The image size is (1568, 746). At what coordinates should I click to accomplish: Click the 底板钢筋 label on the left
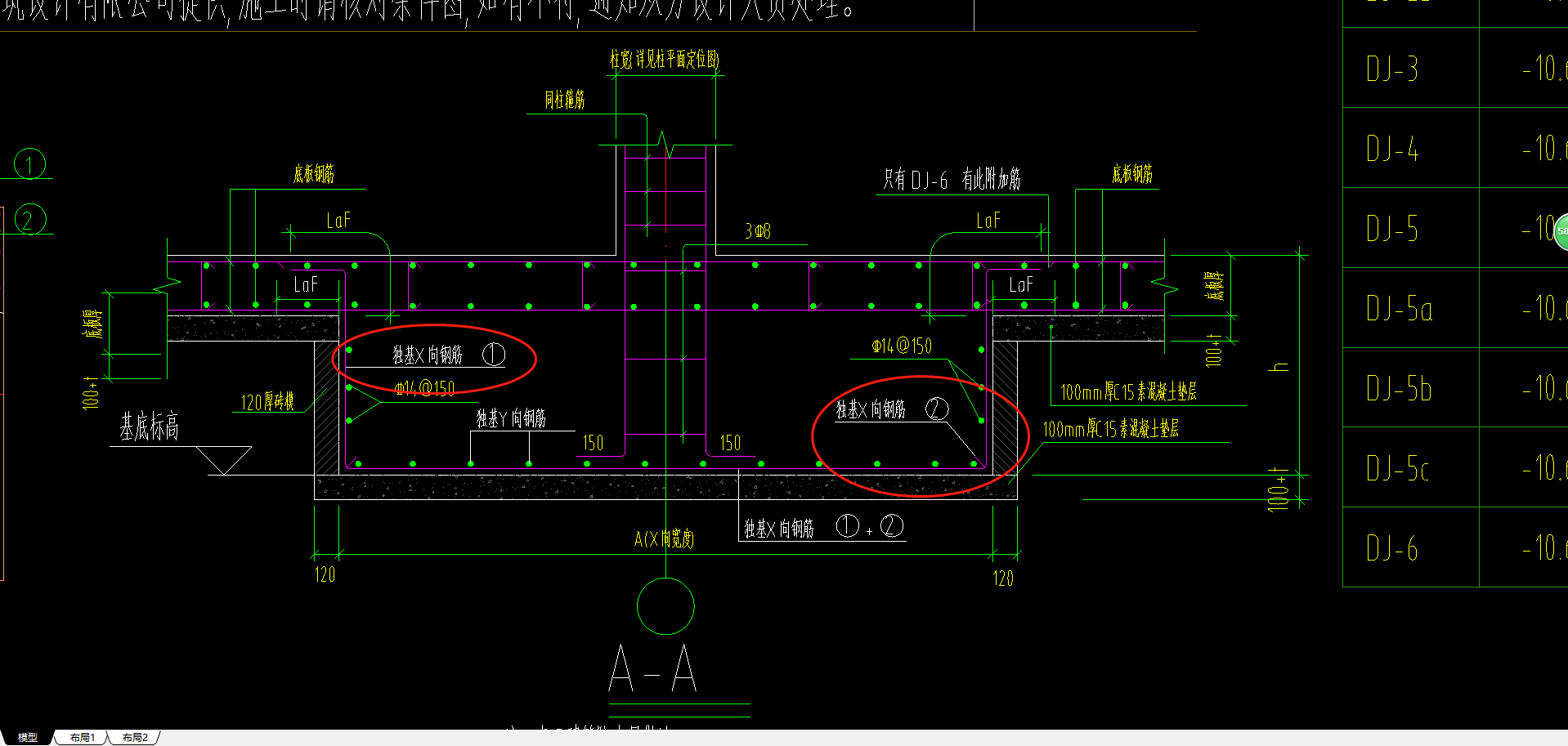click(x=314, y=174)
